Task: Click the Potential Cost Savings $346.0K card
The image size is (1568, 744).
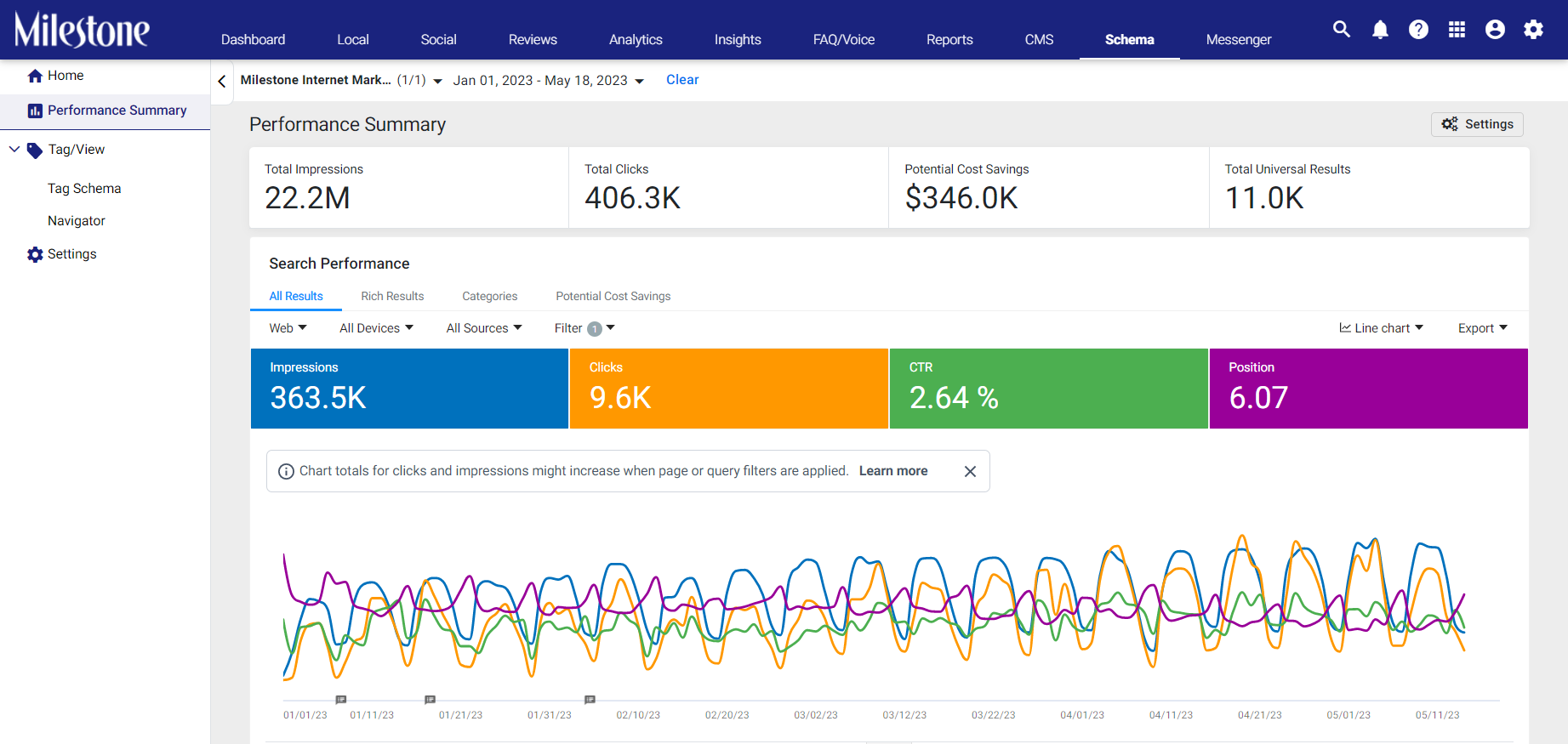Action: (x=1049, y=188)
